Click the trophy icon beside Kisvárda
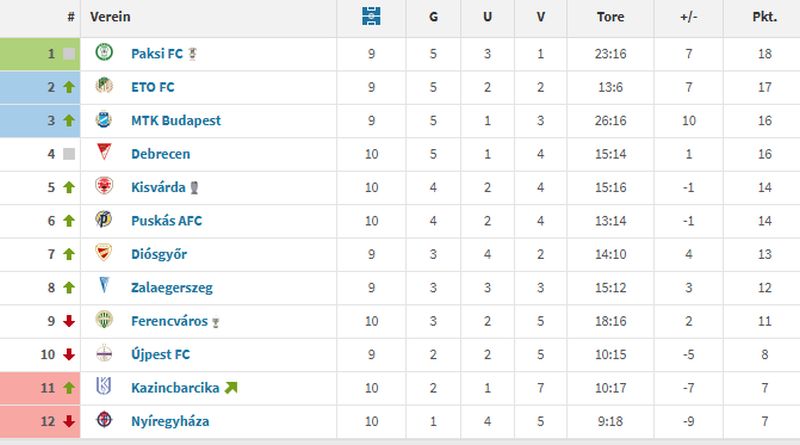 point(206,188)
